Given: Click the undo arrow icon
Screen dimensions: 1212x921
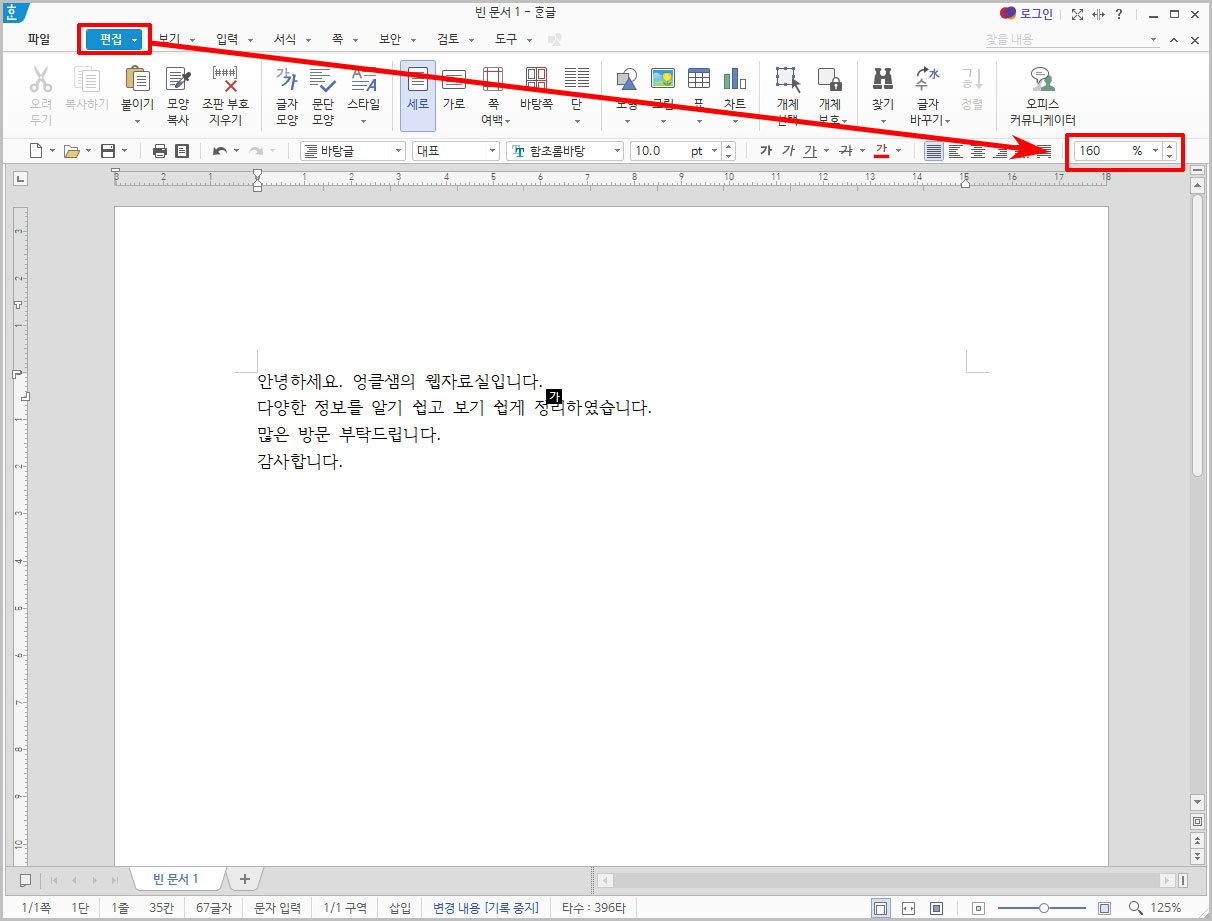Looking at the screenshot, I should click(x=220, y=151).
